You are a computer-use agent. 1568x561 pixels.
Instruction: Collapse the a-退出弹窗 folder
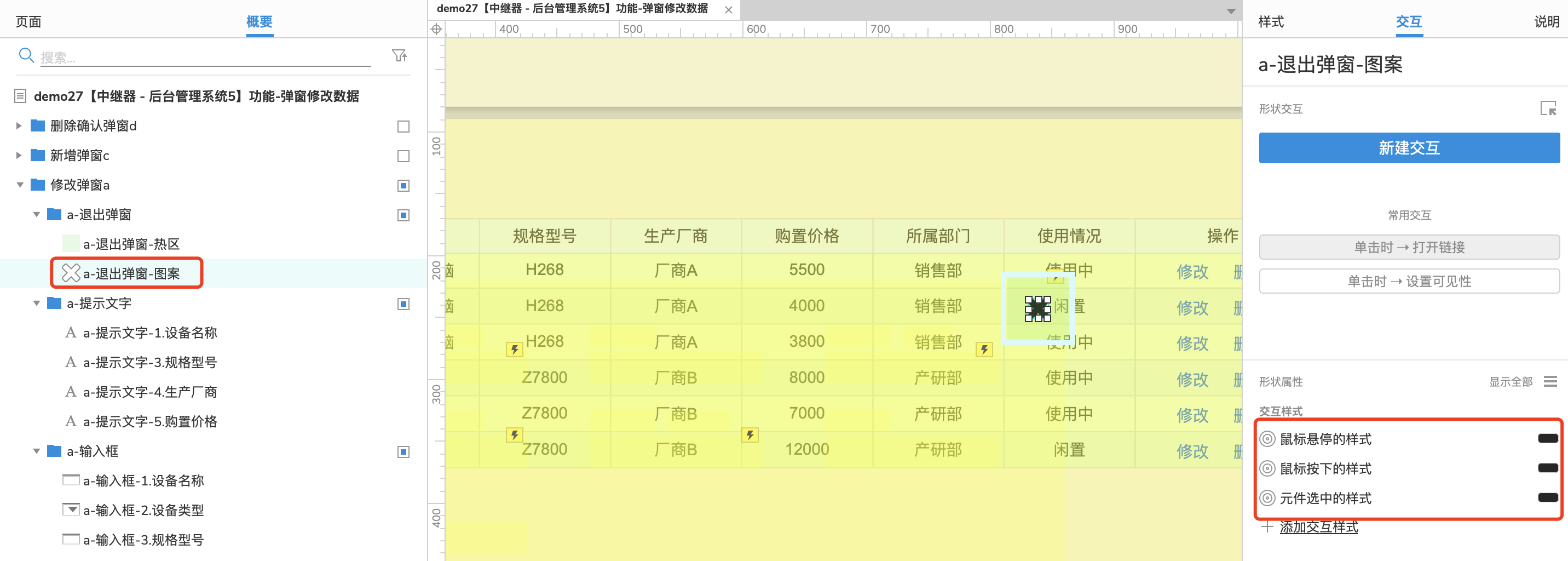37,214
